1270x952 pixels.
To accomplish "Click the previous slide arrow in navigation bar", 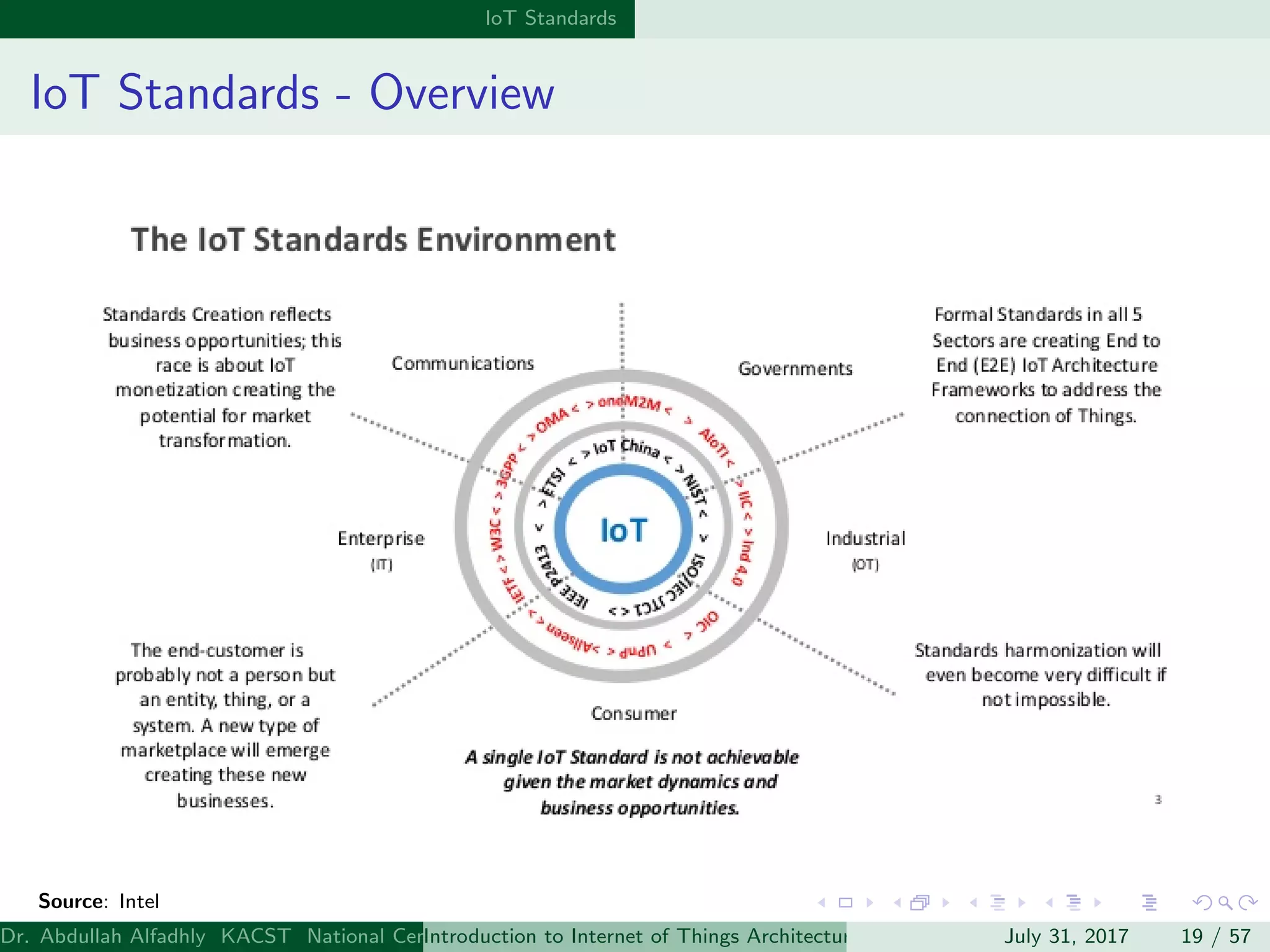I will click(x=822, y=903).
